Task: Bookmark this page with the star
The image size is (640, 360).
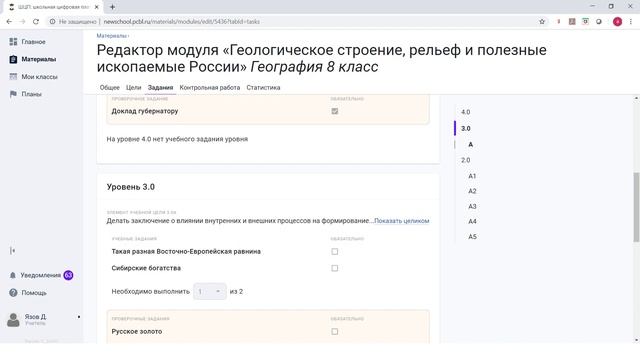Action: pos(542,22)
